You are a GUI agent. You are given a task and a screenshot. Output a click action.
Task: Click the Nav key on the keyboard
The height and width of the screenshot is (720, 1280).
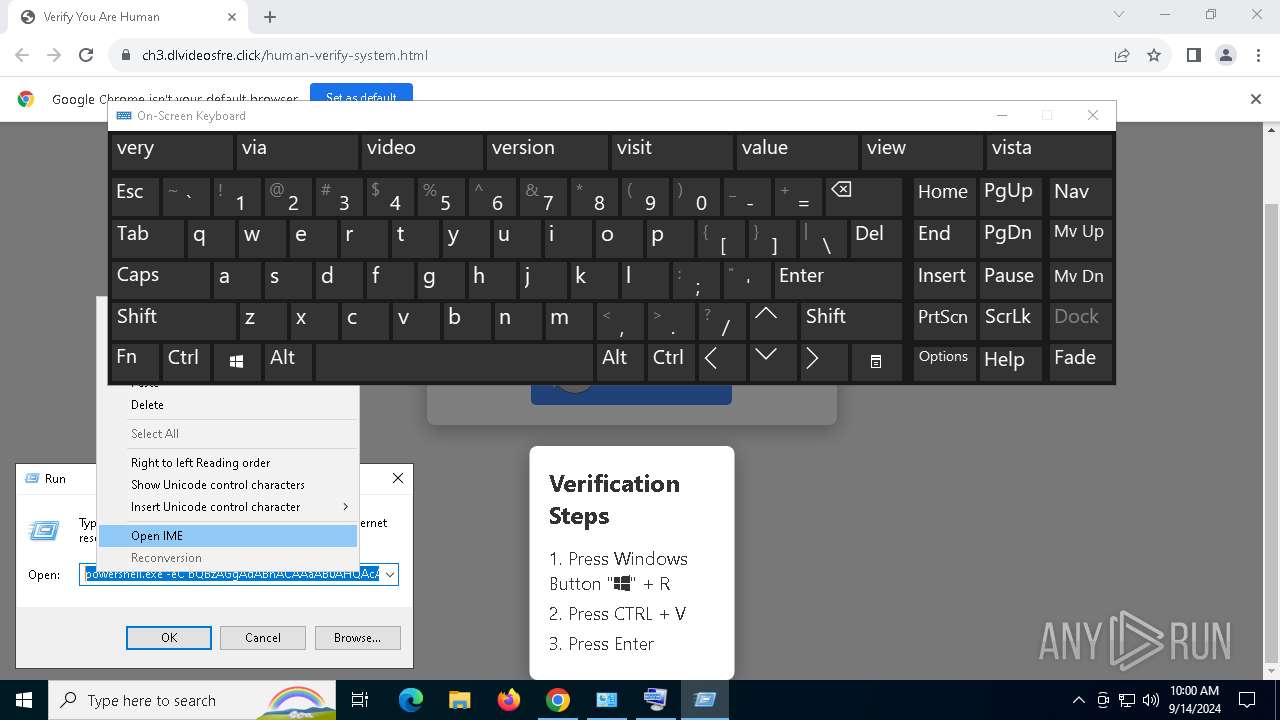coord(1080,197)
